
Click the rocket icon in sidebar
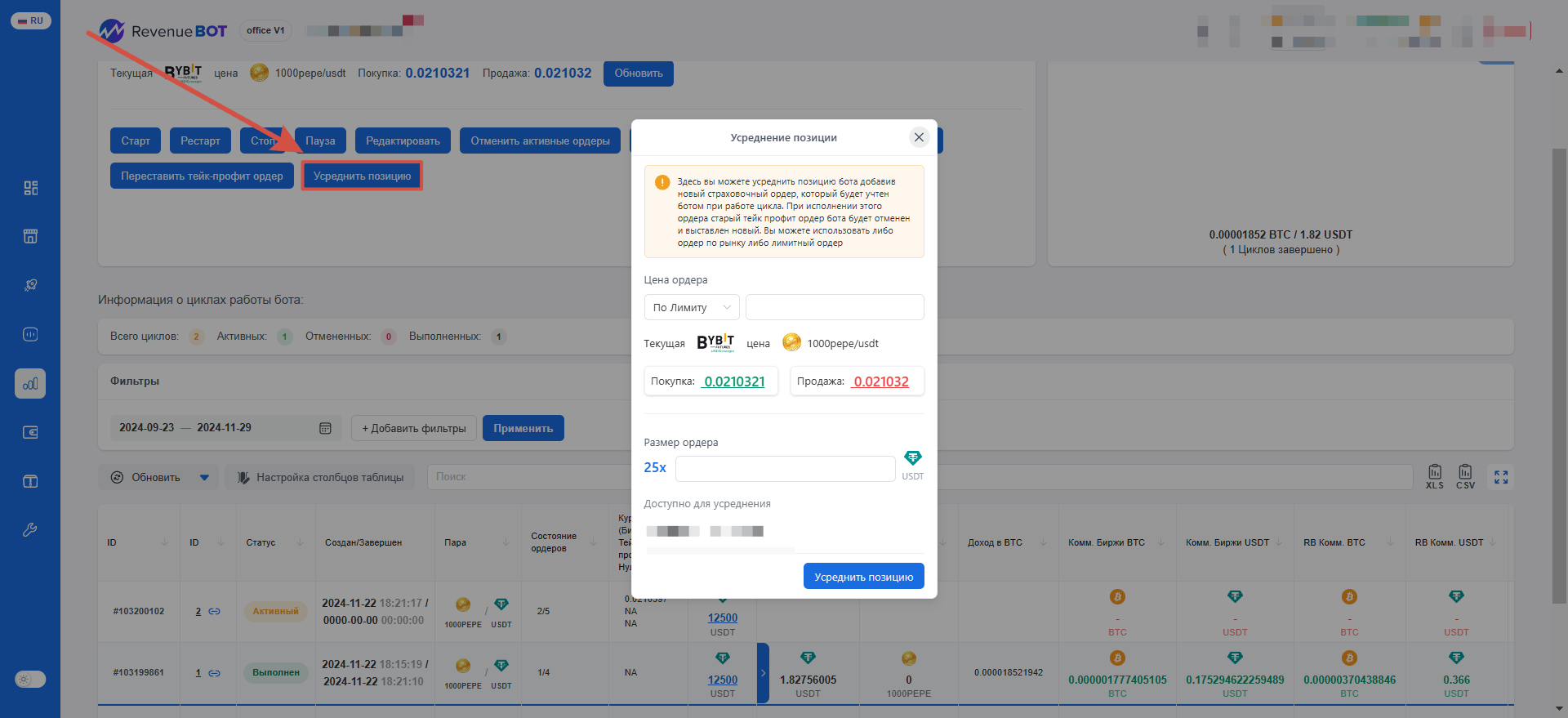pyautogui.click(x=30, y=285)
